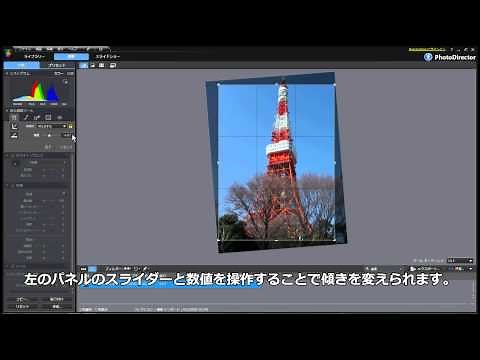This screenshot has width=480, height=360.
Task: Open the zoom level dropdown above filmstrip
Action: click(x=460, y=260)
